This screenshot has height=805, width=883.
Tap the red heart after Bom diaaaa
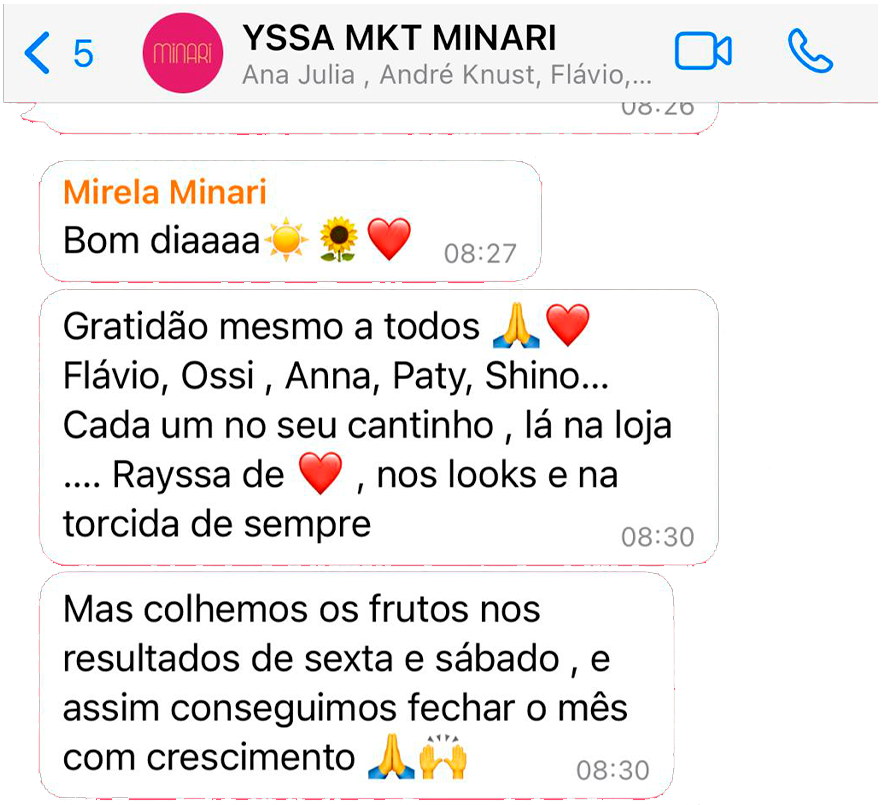click(x=389, y=239)
